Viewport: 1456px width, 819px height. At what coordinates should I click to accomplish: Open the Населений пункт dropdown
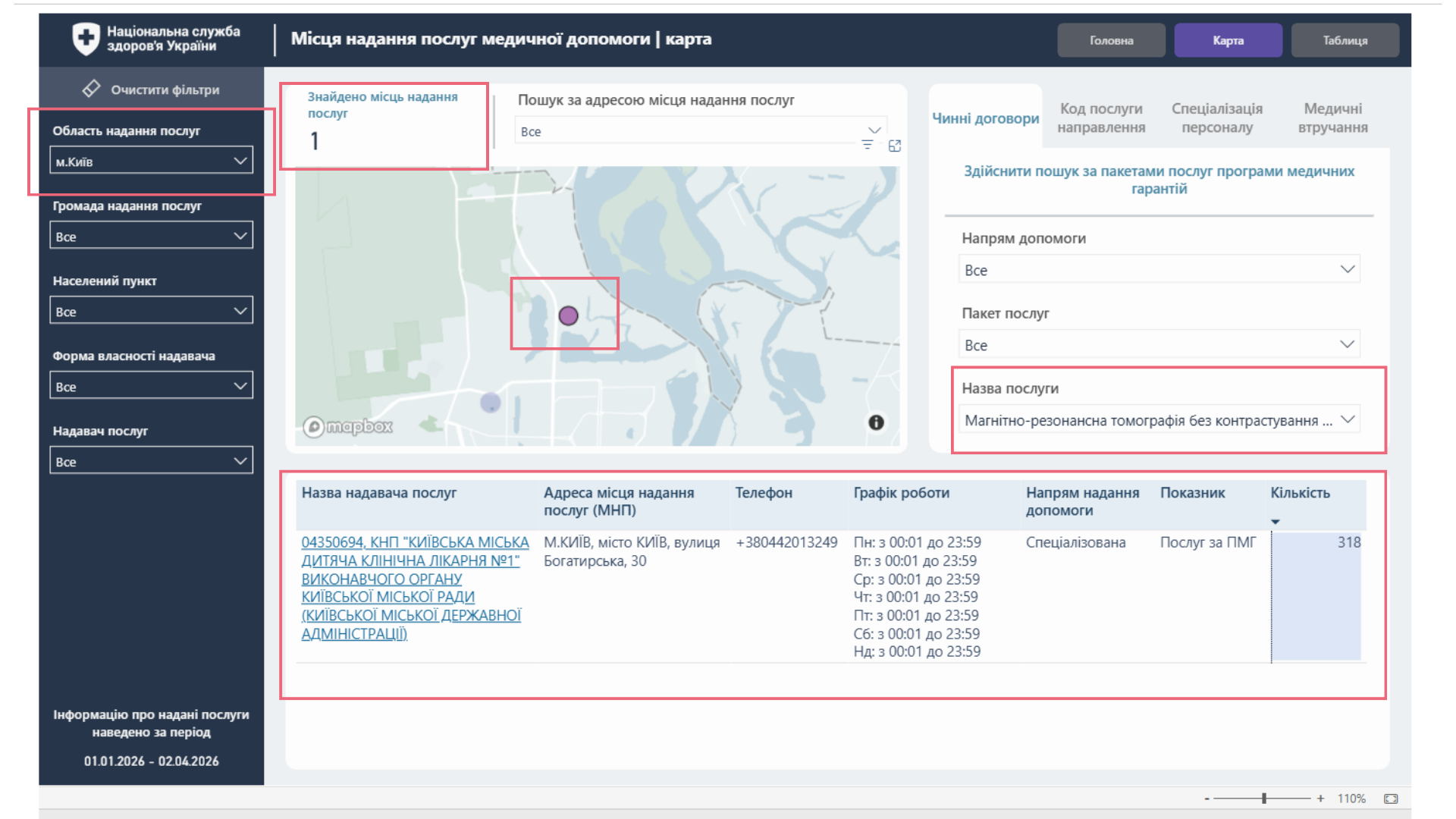coord(151,311)
